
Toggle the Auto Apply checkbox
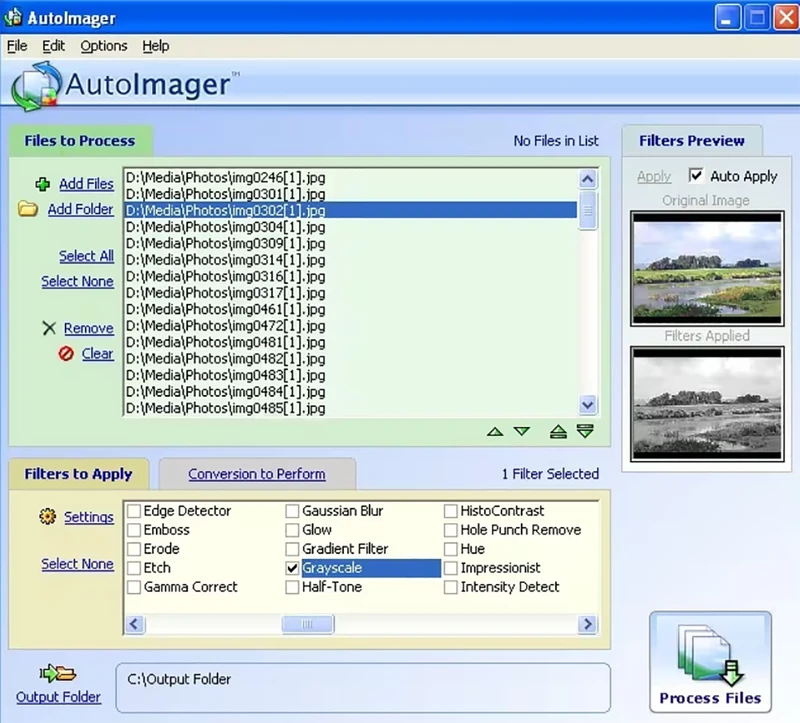[695, 176]
